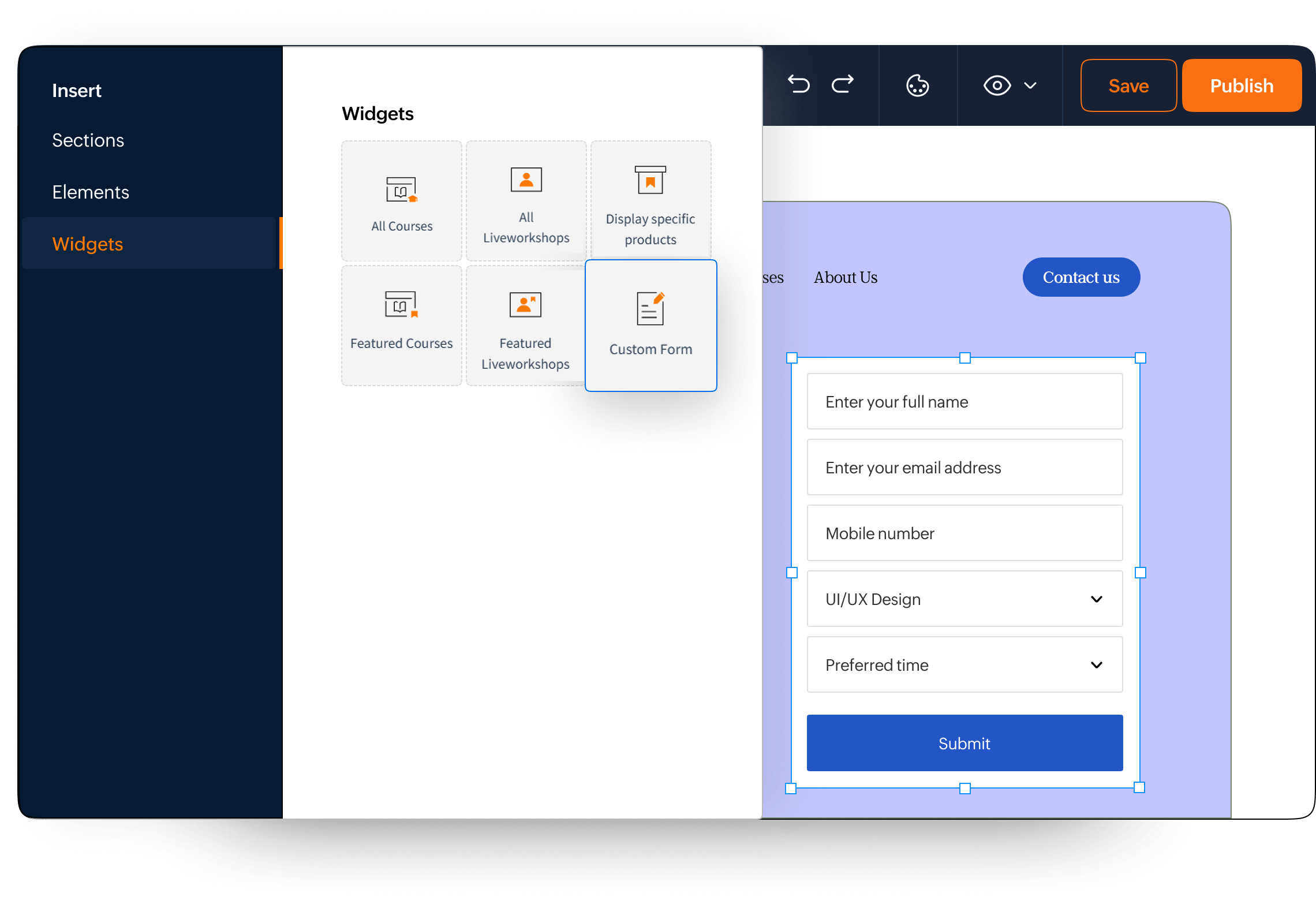Click the full name input field

tap(964, 401)
